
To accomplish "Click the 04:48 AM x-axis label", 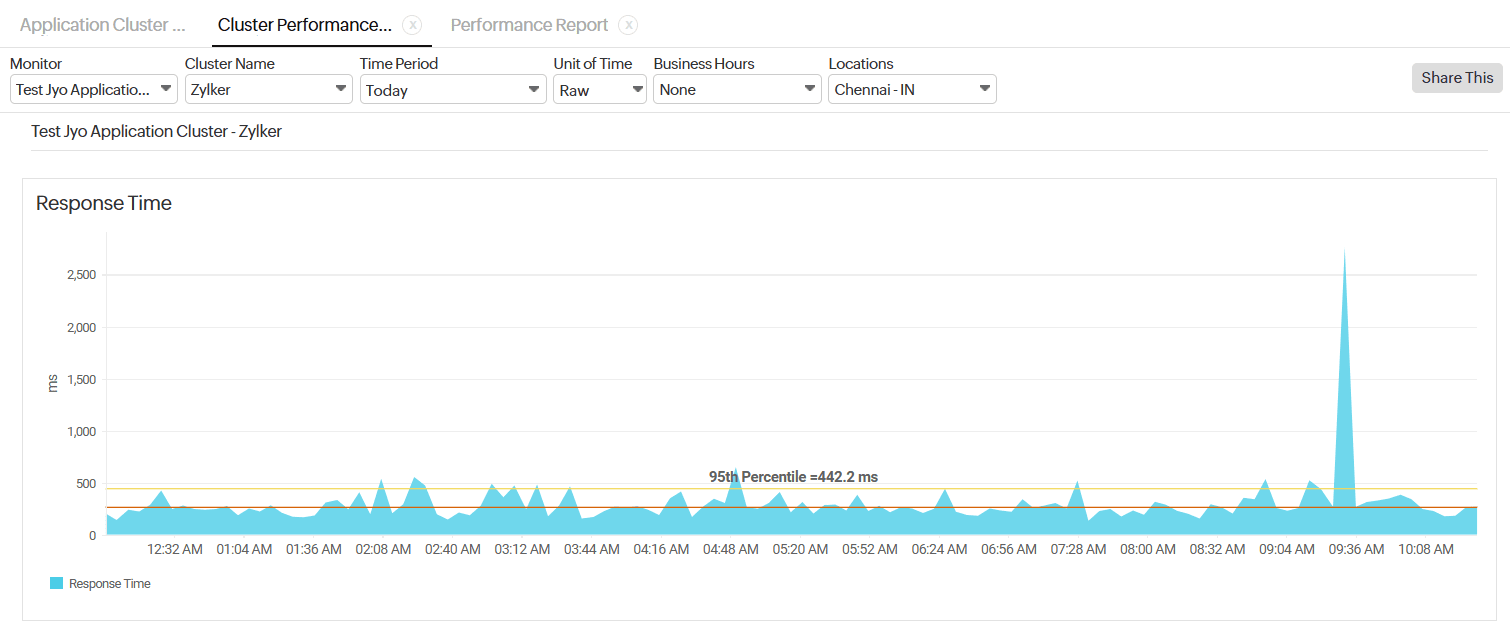I will [x=731, y=550].
